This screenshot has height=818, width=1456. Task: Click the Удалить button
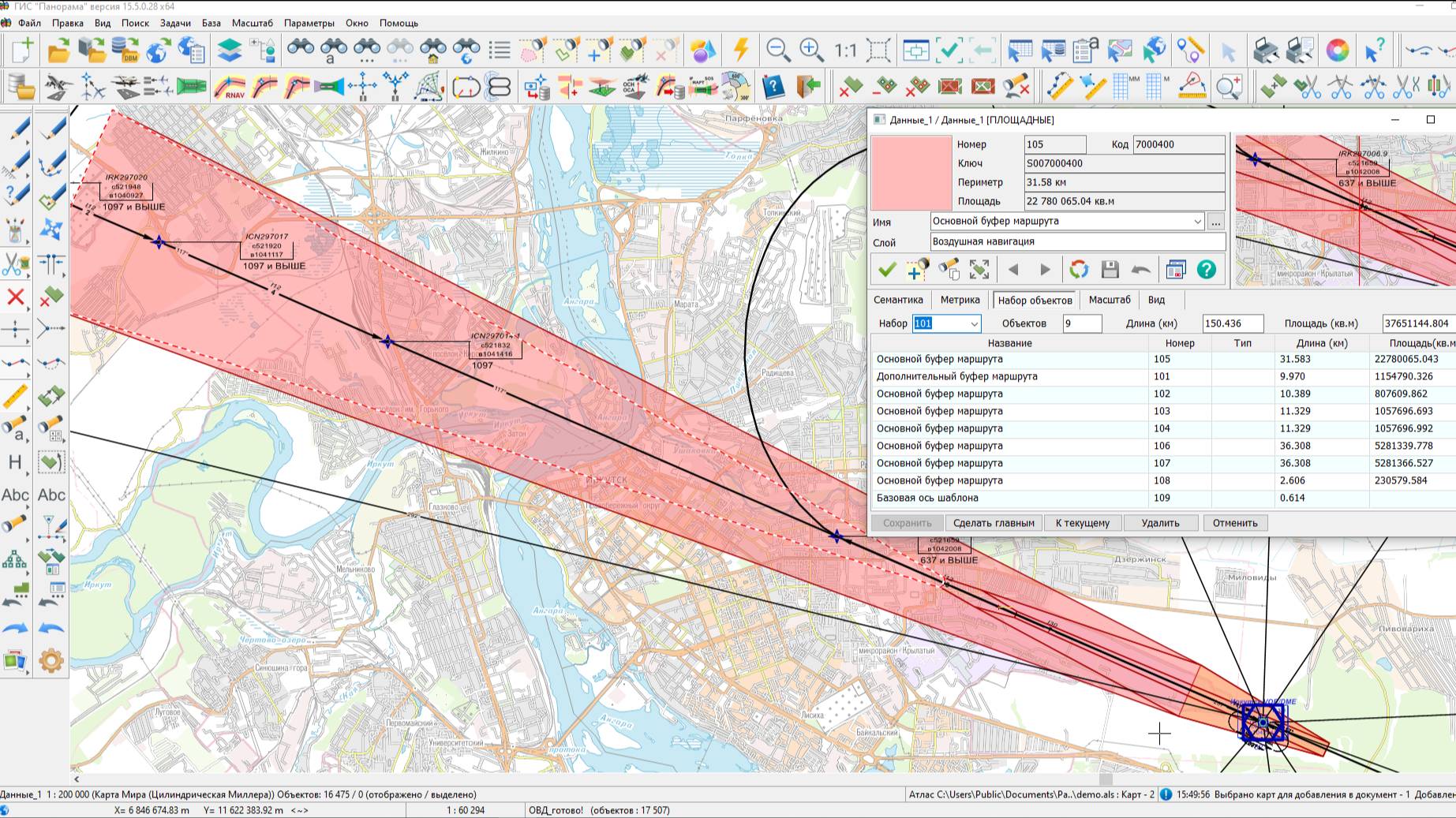[x=1160, y=523]
